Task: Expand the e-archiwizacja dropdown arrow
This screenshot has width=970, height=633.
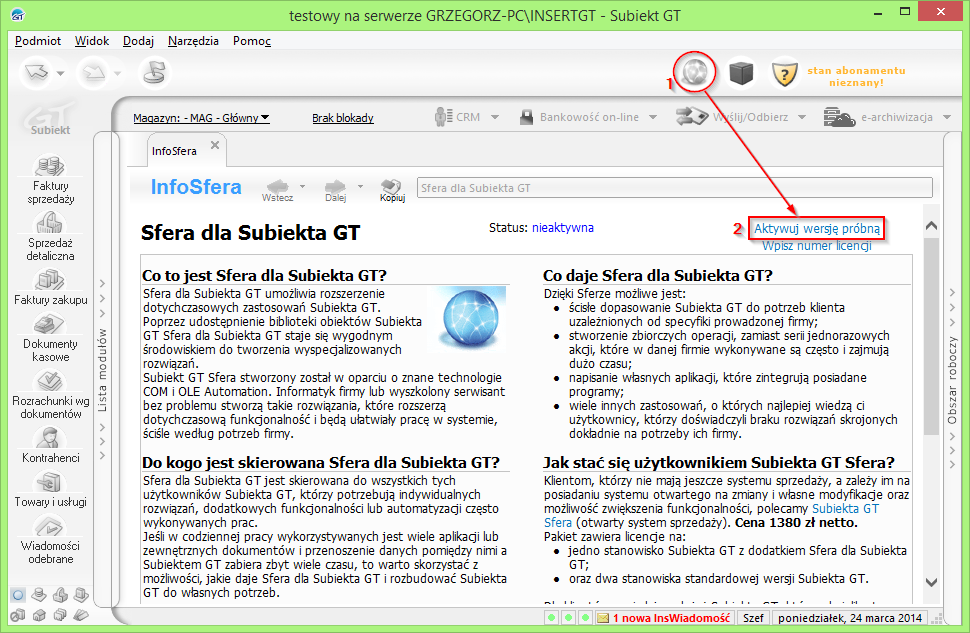Action: pos(946,117)
